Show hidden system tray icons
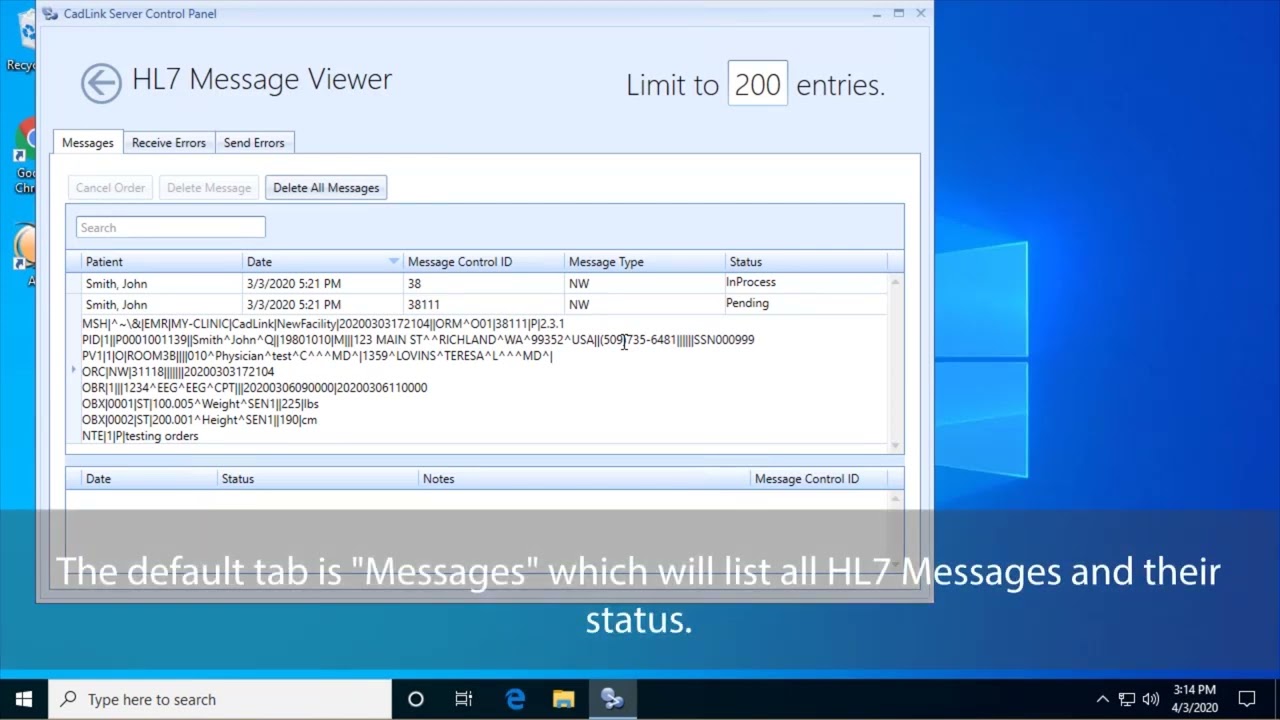Screen dimensions: 1280x720 [x=1102, y=699]
